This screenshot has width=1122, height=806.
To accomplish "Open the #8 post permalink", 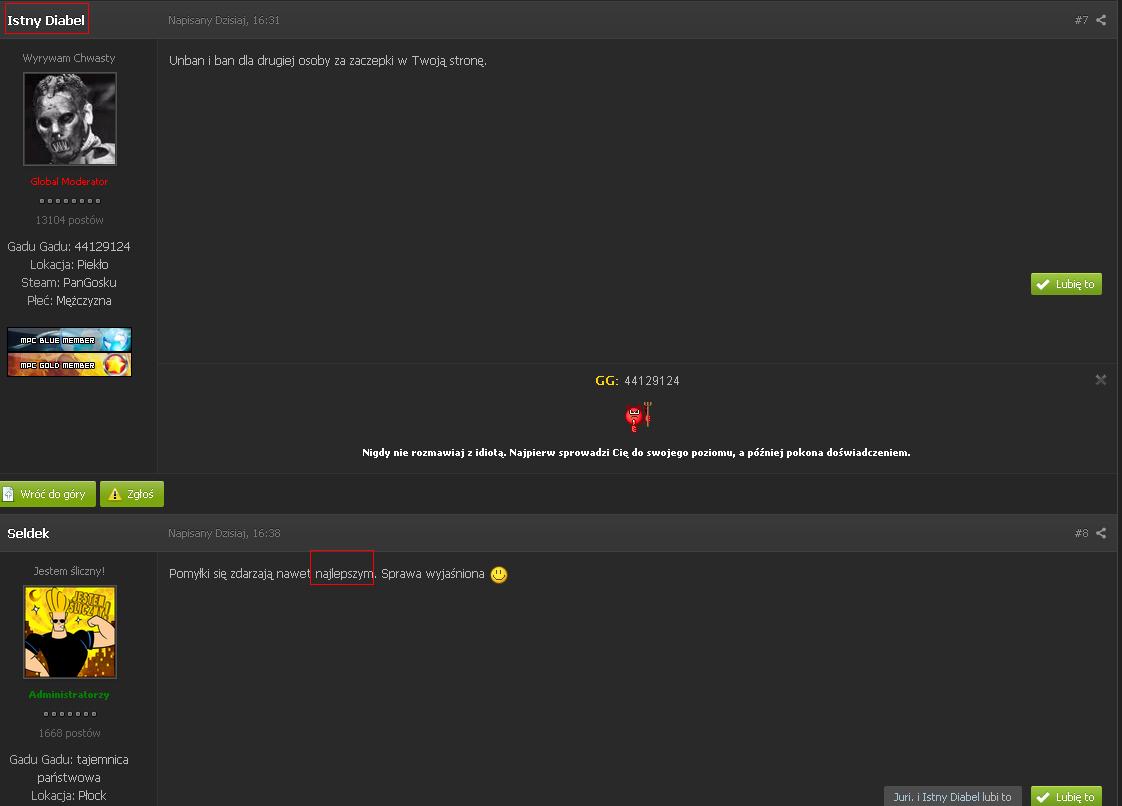I will tap(1081, 533).
